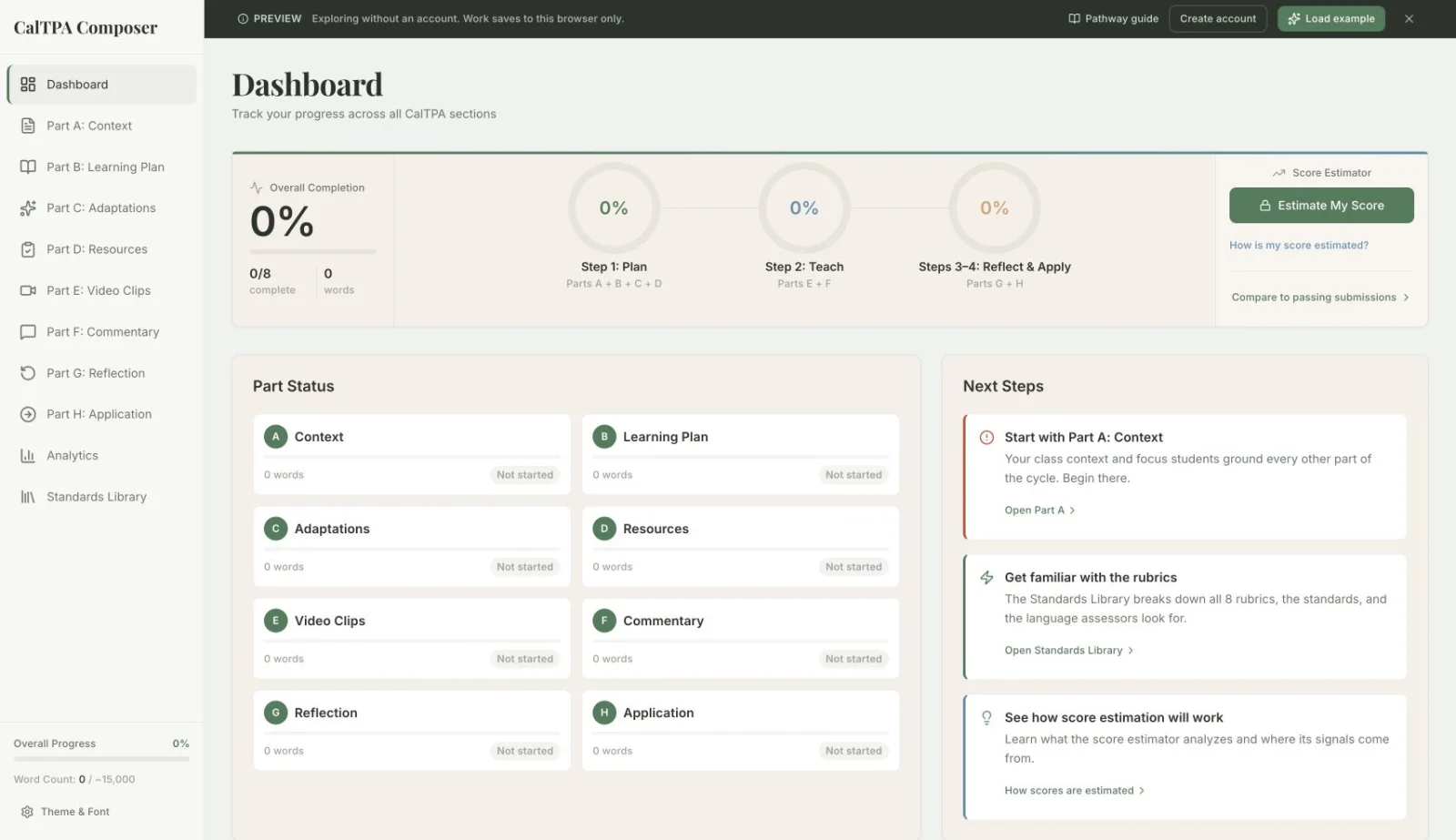The width and height of the screenshot is (1456, 840).
Task: Click the Overall Progress bar in the sidebar
Action: pyautogui.click(x=102, y=759)
